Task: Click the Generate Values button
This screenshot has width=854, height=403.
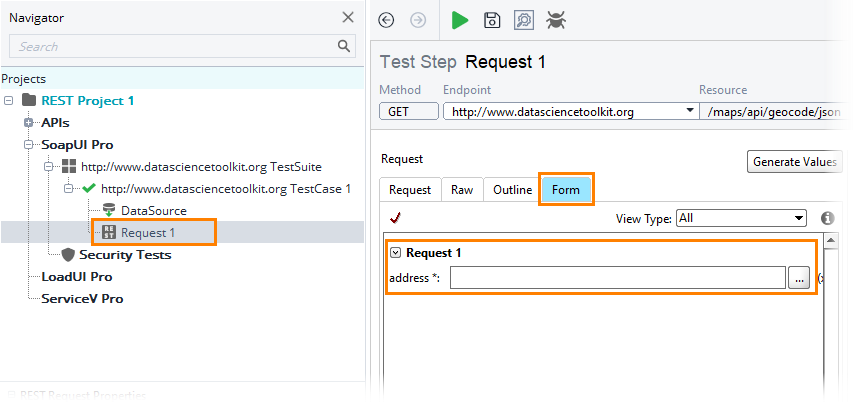Action: [795, 162]
